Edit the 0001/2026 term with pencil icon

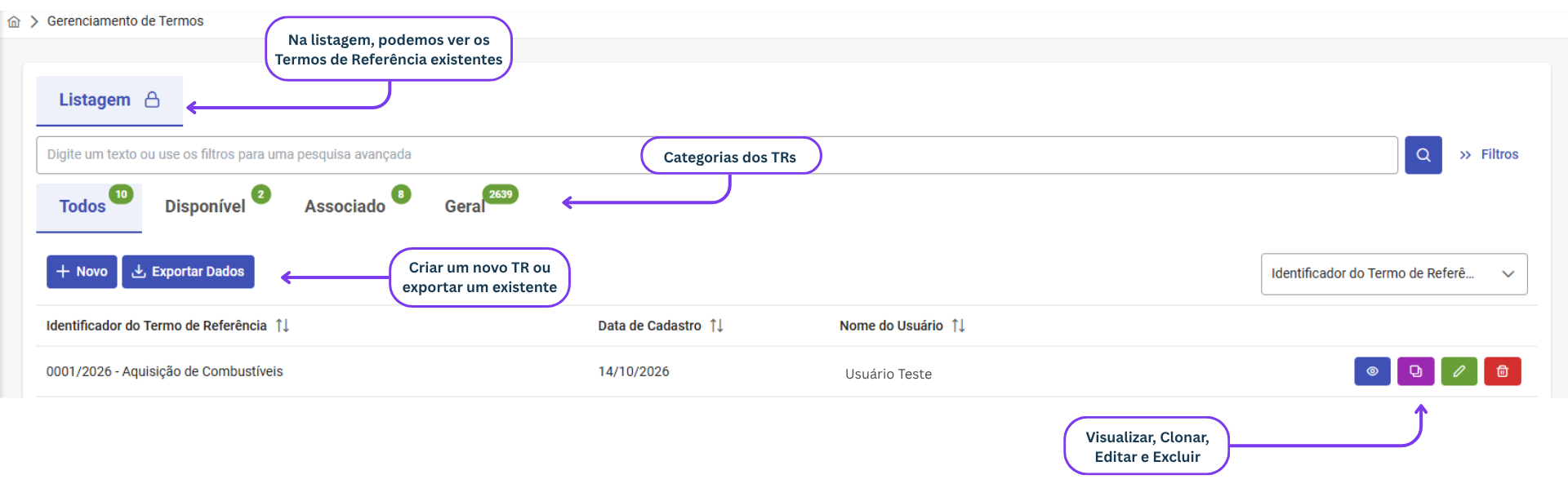coord(1459,371)
